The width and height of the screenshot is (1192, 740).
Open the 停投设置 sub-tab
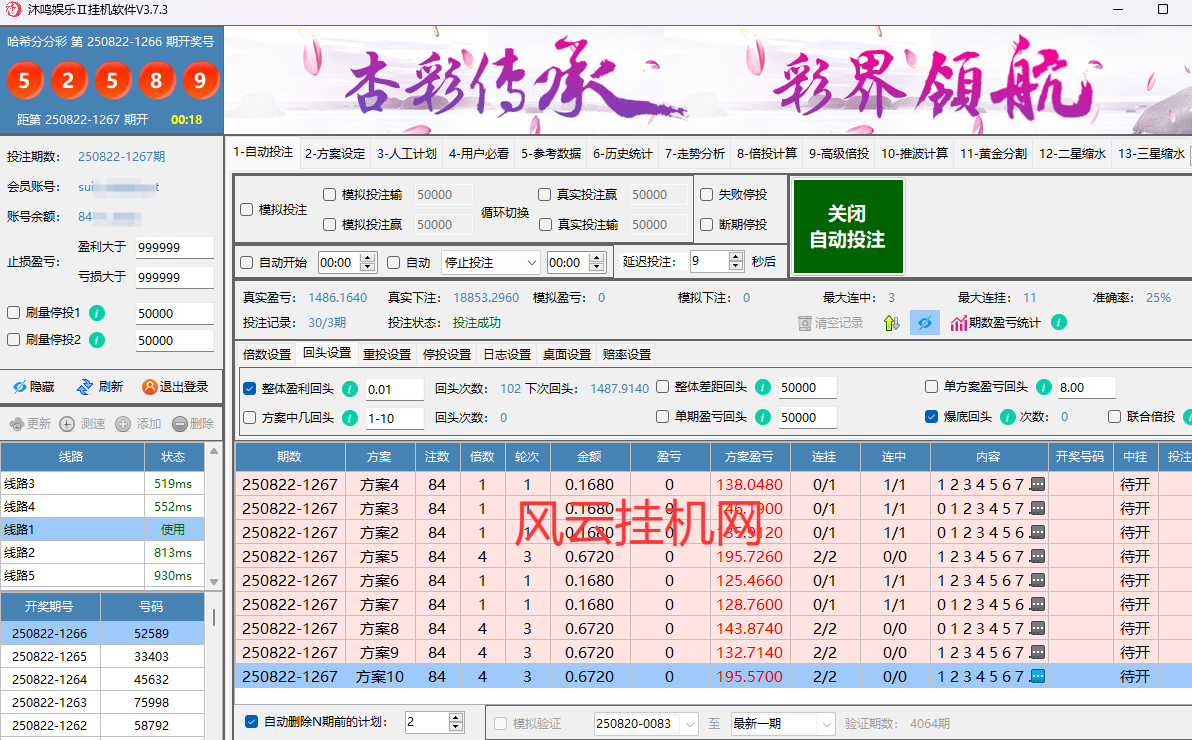[x=446, y=354]
